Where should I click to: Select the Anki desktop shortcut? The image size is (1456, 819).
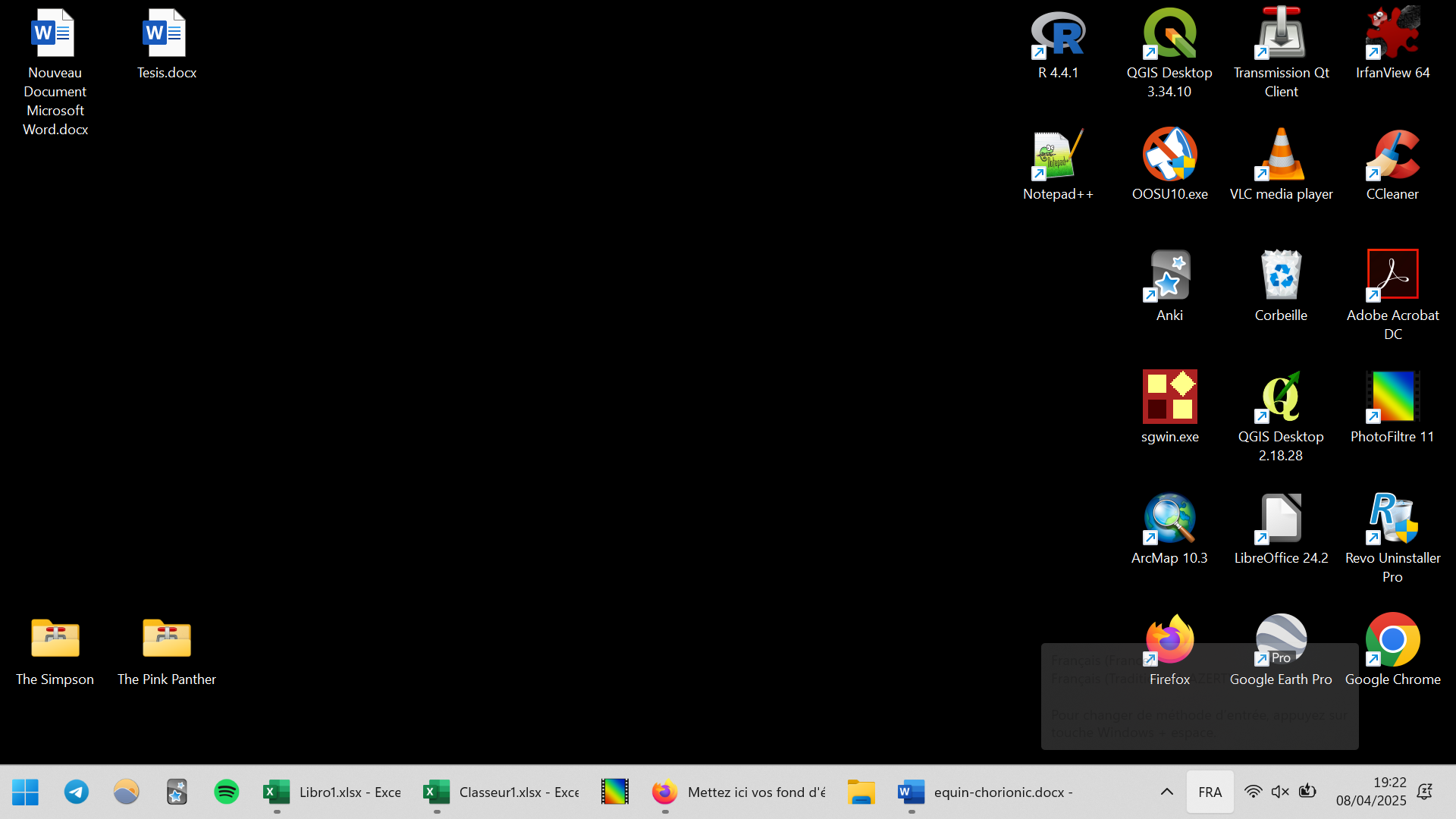1169,286
